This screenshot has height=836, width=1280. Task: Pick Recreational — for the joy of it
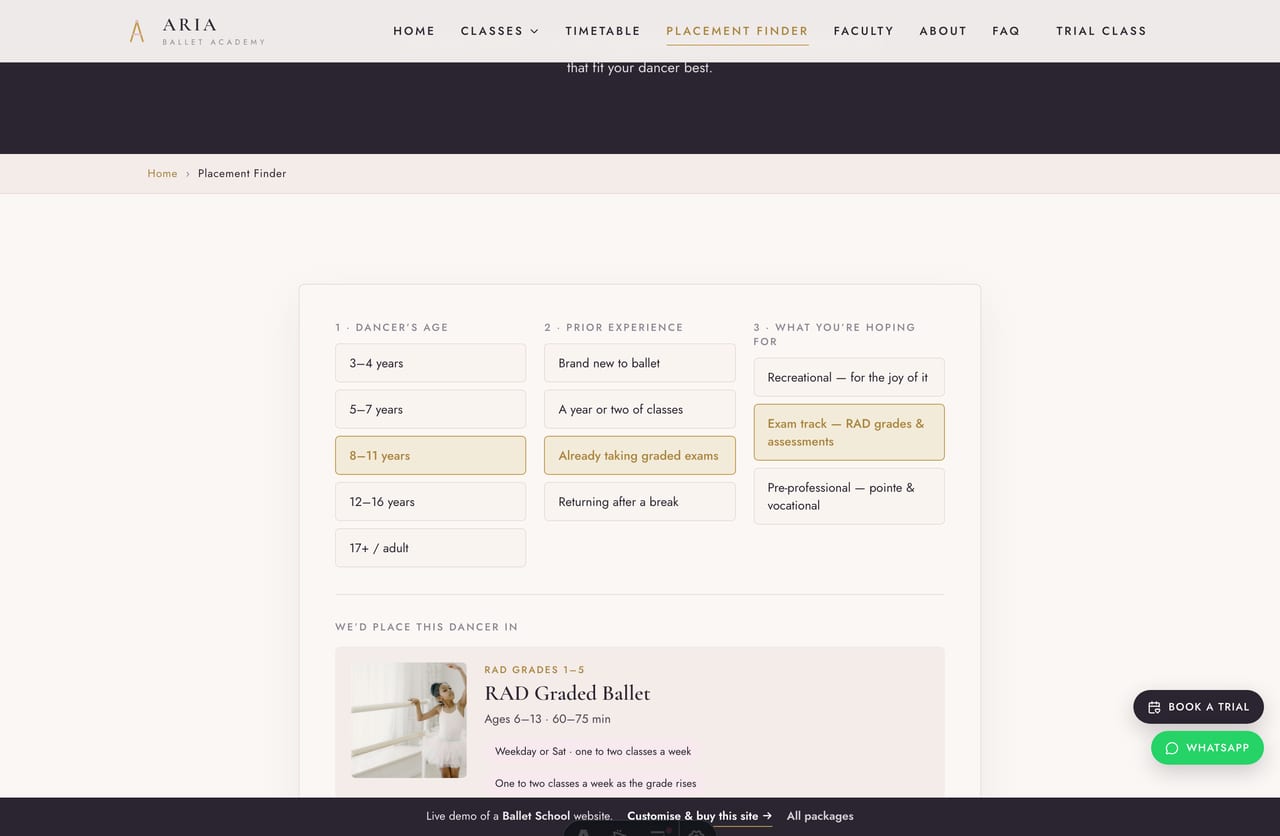pos(849,377)
